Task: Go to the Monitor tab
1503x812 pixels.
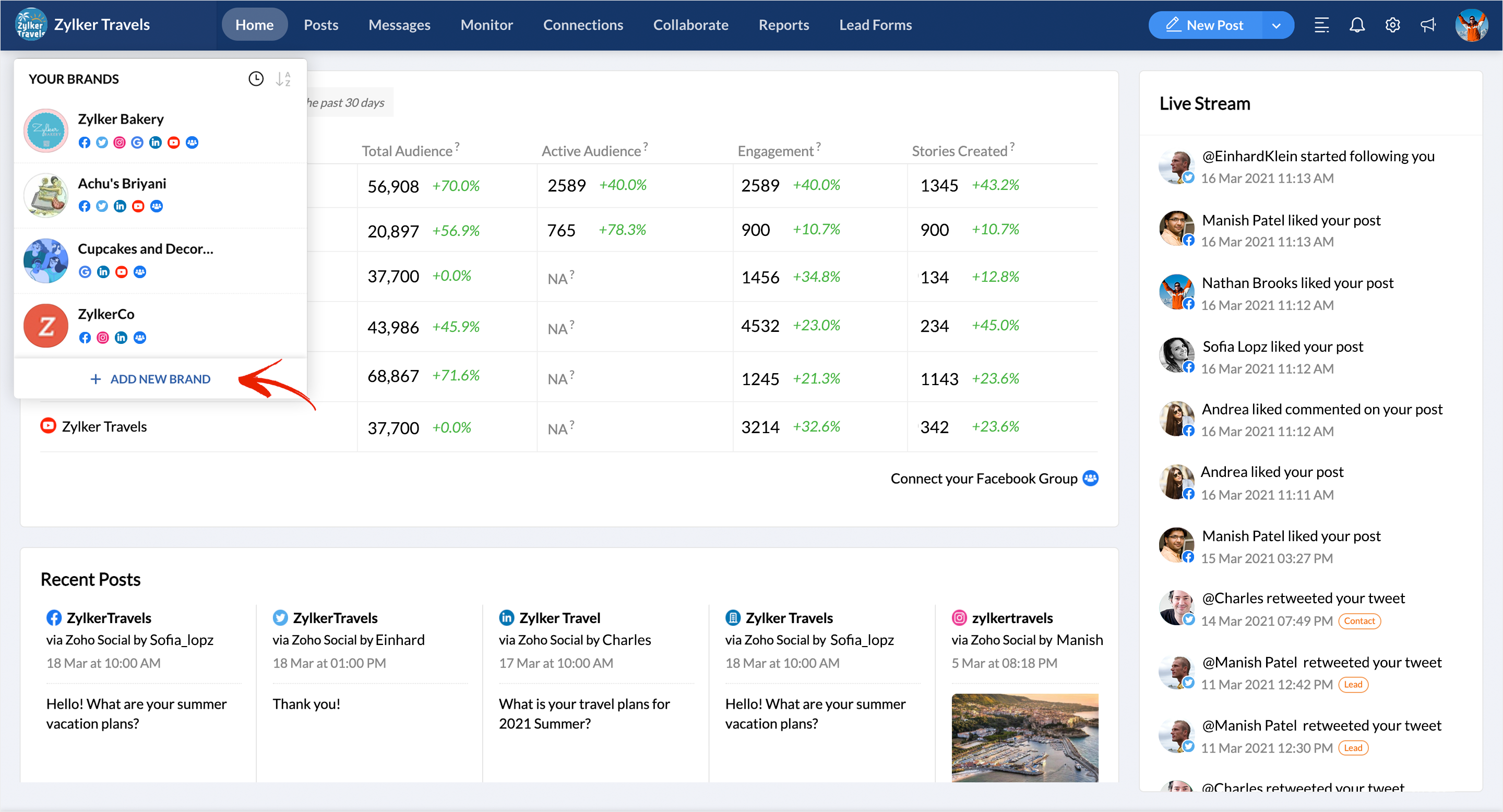Action: [486, 25]
